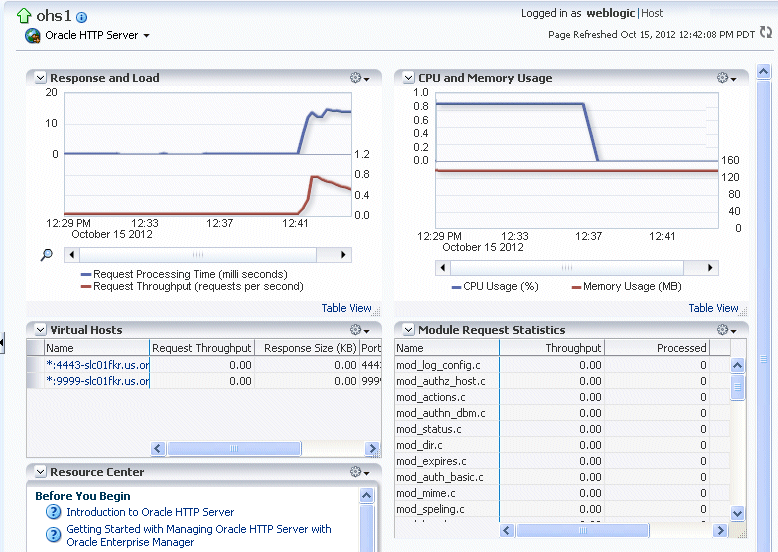Select the mod_dir.c row
778x552 pixels.
click(562, 445)
